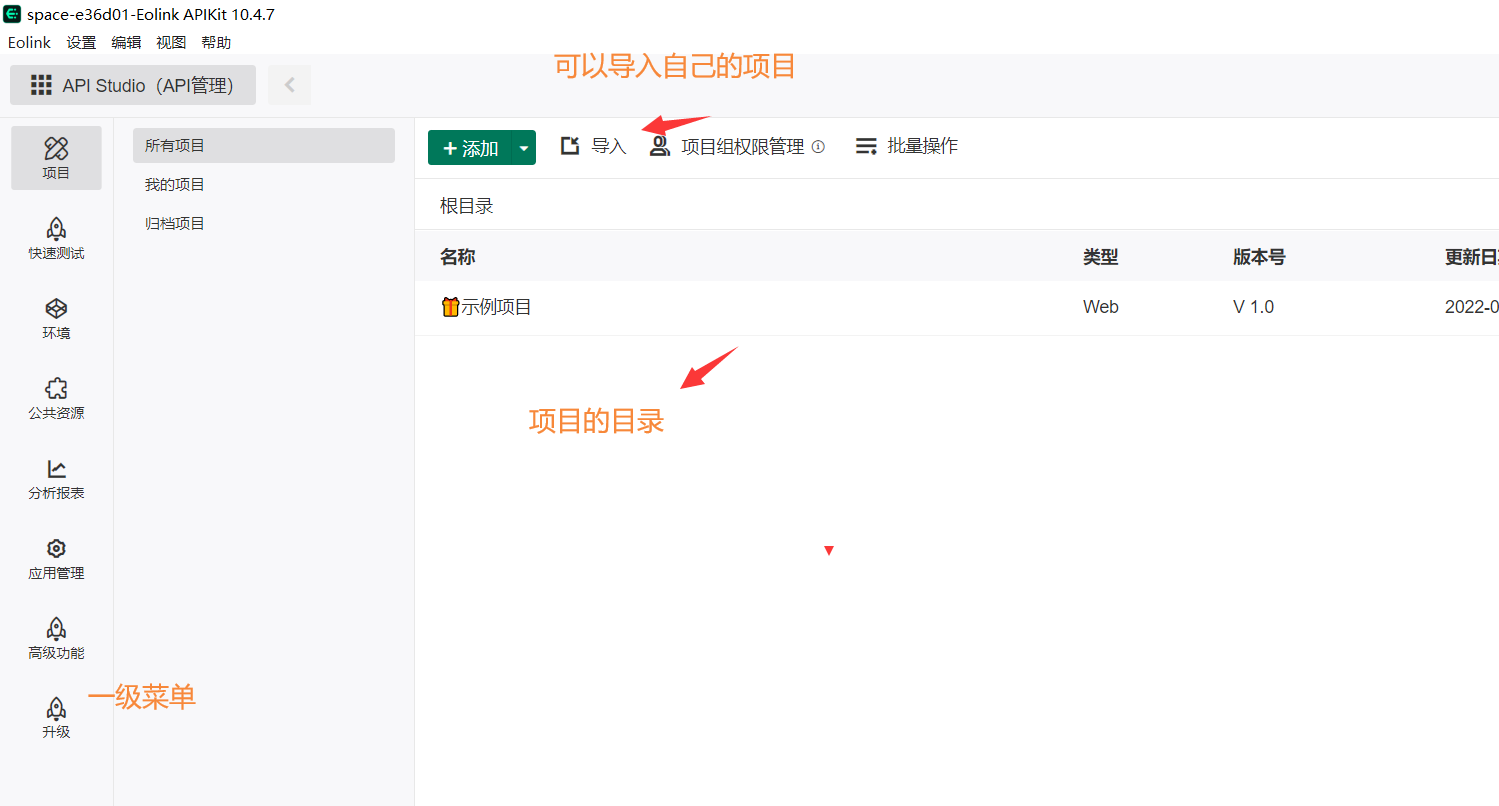Click the 根目录 breadcrumb
1499x806 pixels.
(x=467, y=206)
